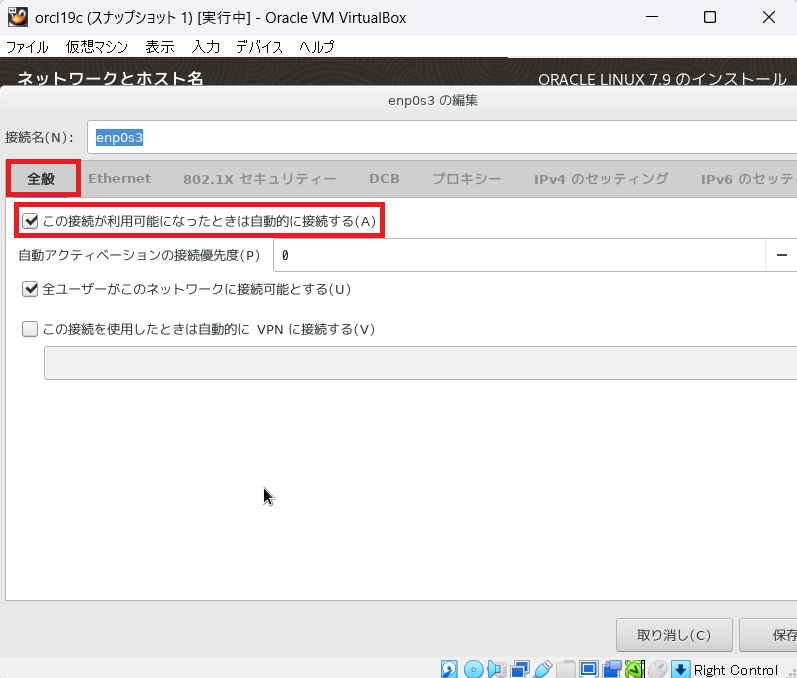Image resolution: width=797 pixels, height=678 pixels.
Task: Toggle the automatically connect when available checkbox
Action: [30, 220]
